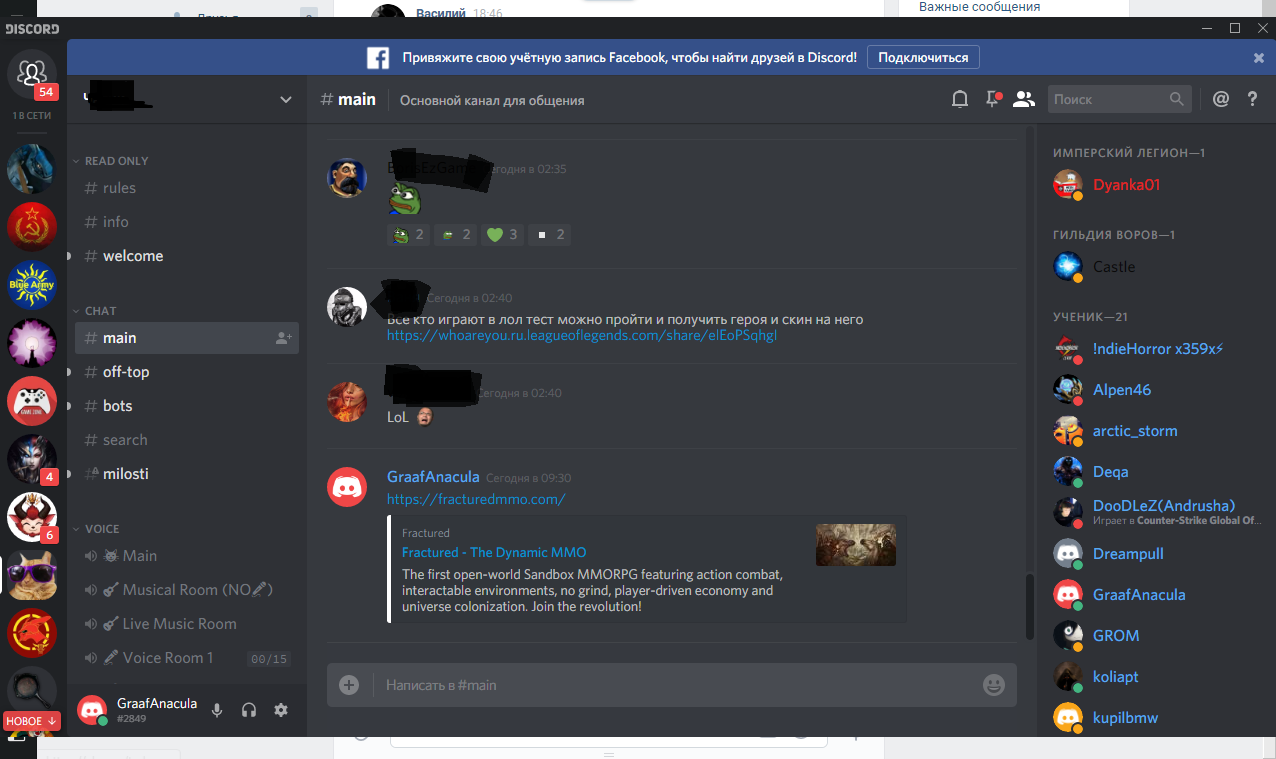Open the League of Legends whoareyou link
The width and height of the screenshot is (1276, 759).
pos(582,335)
